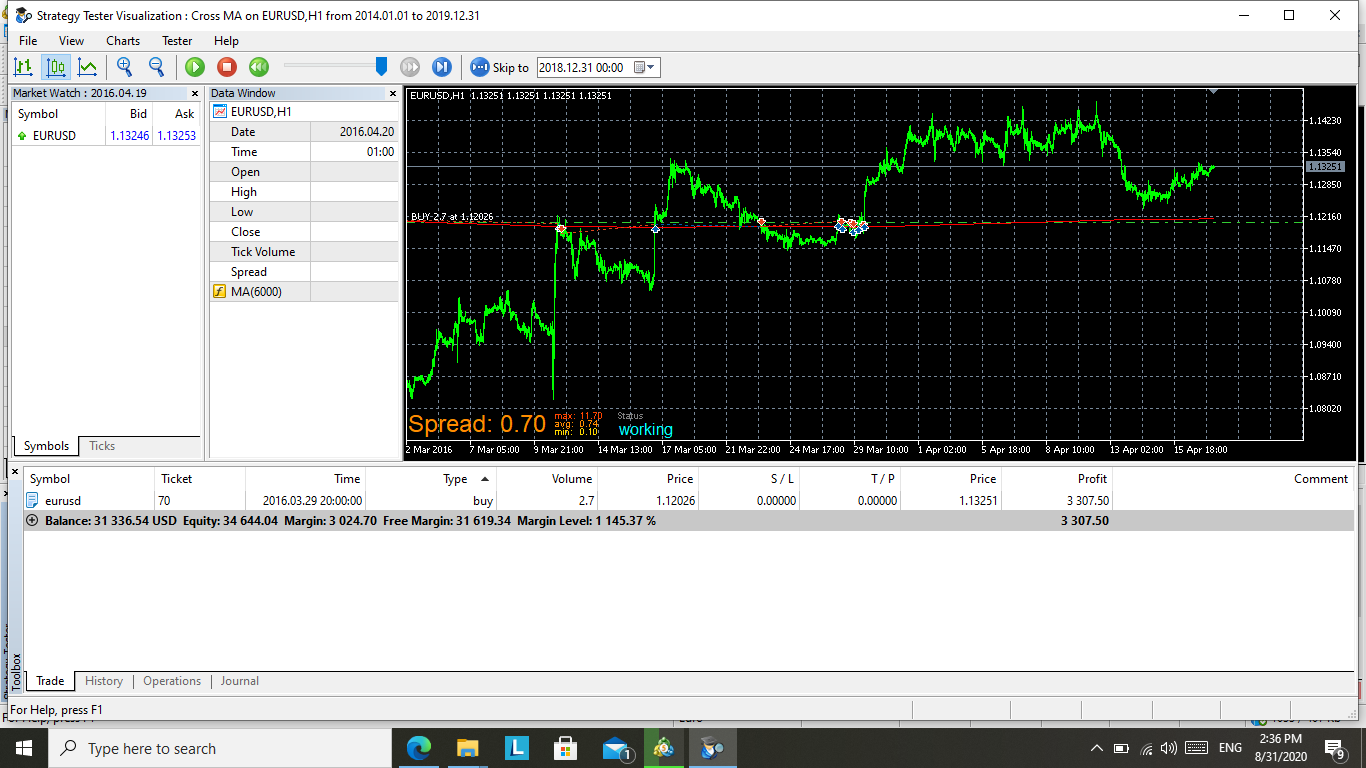Open the View menu
Screen dimensions: 1366x768
click(x=72, y=41)
